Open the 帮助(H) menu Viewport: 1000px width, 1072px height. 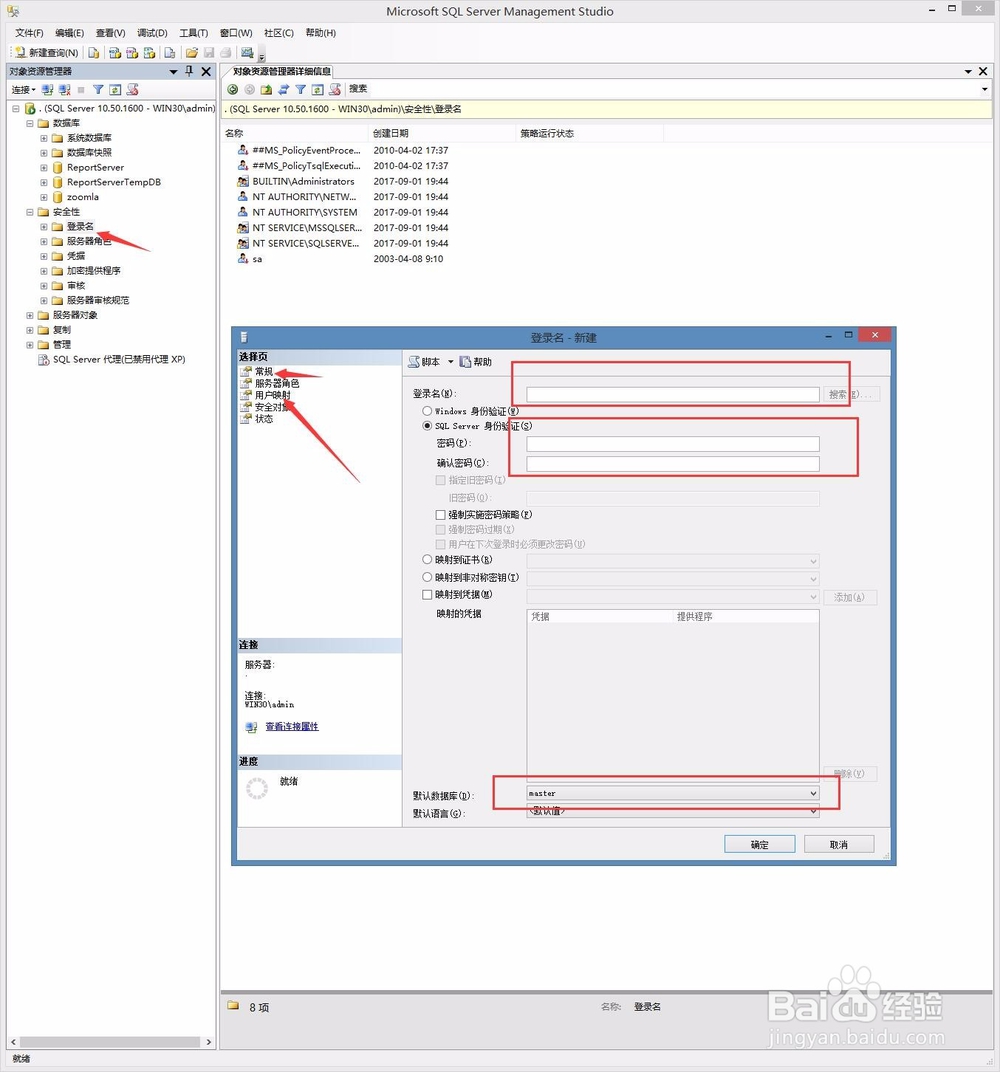pyautogui.click(x=320, y=33)
